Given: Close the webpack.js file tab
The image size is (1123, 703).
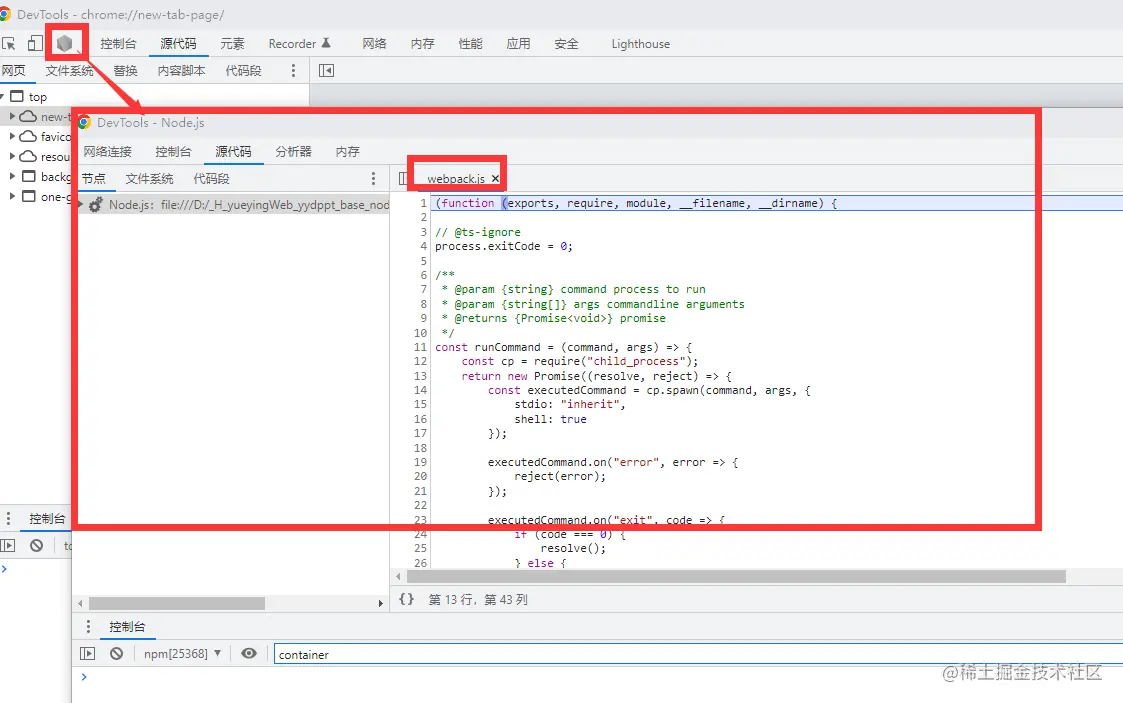Looking at the screenshot, I should 495,178.
